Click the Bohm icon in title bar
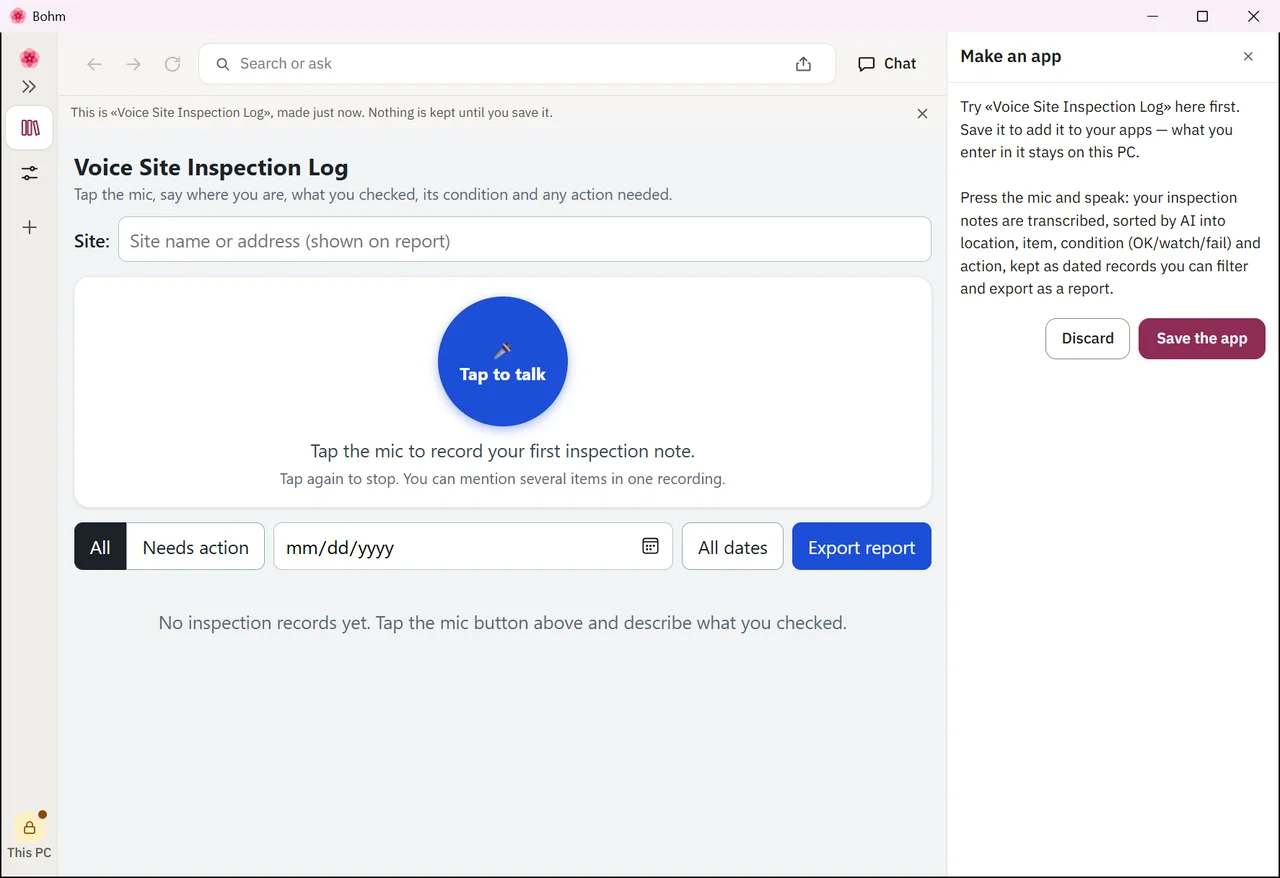This screenshot has height=878, width=1280. [17, 16]
